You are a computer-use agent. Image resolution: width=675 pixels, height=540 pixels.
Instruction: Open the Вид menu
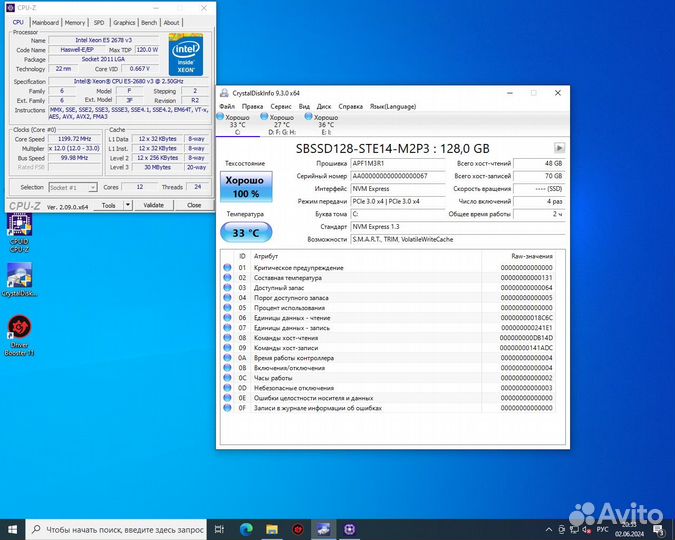point(304,106)
